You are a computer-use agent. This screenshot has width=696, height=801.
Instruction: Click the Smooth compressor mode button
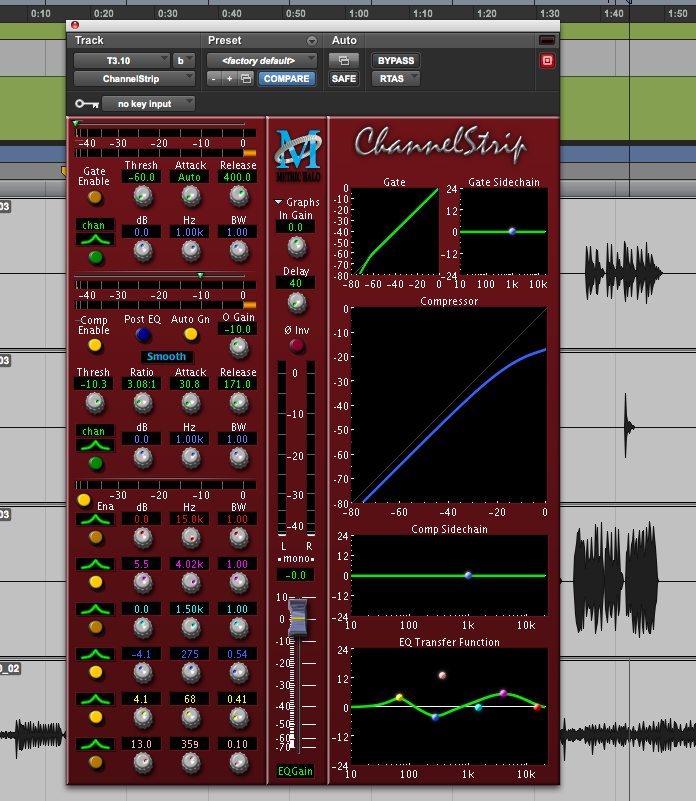(x=166, y=357)
